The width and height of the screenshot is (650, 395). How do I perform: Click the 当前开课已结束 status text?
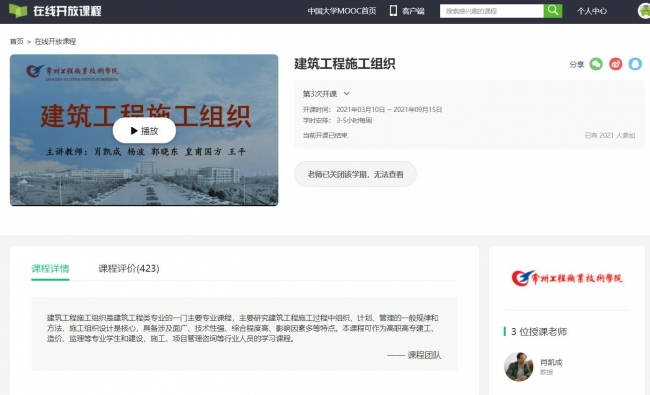[325, 135]
